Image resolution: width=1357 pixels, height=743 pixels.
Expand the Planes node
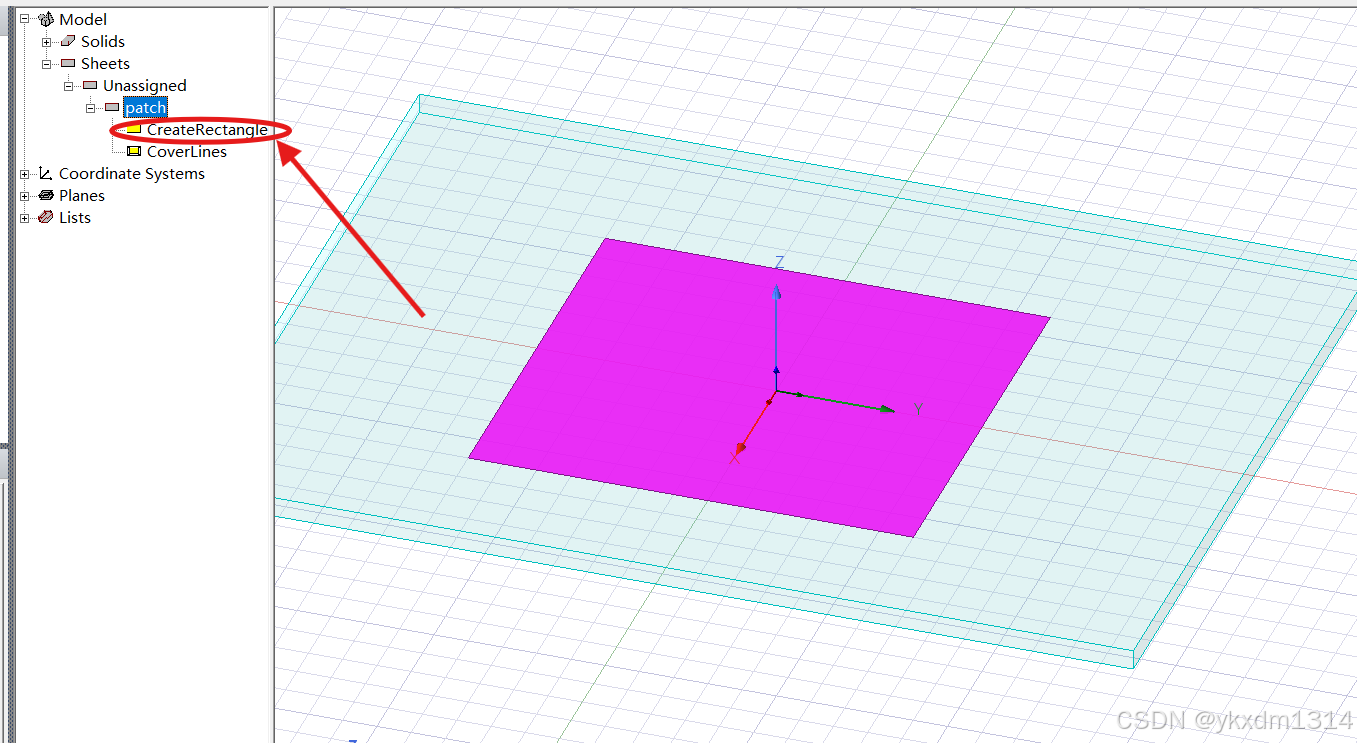coord(24,196)
